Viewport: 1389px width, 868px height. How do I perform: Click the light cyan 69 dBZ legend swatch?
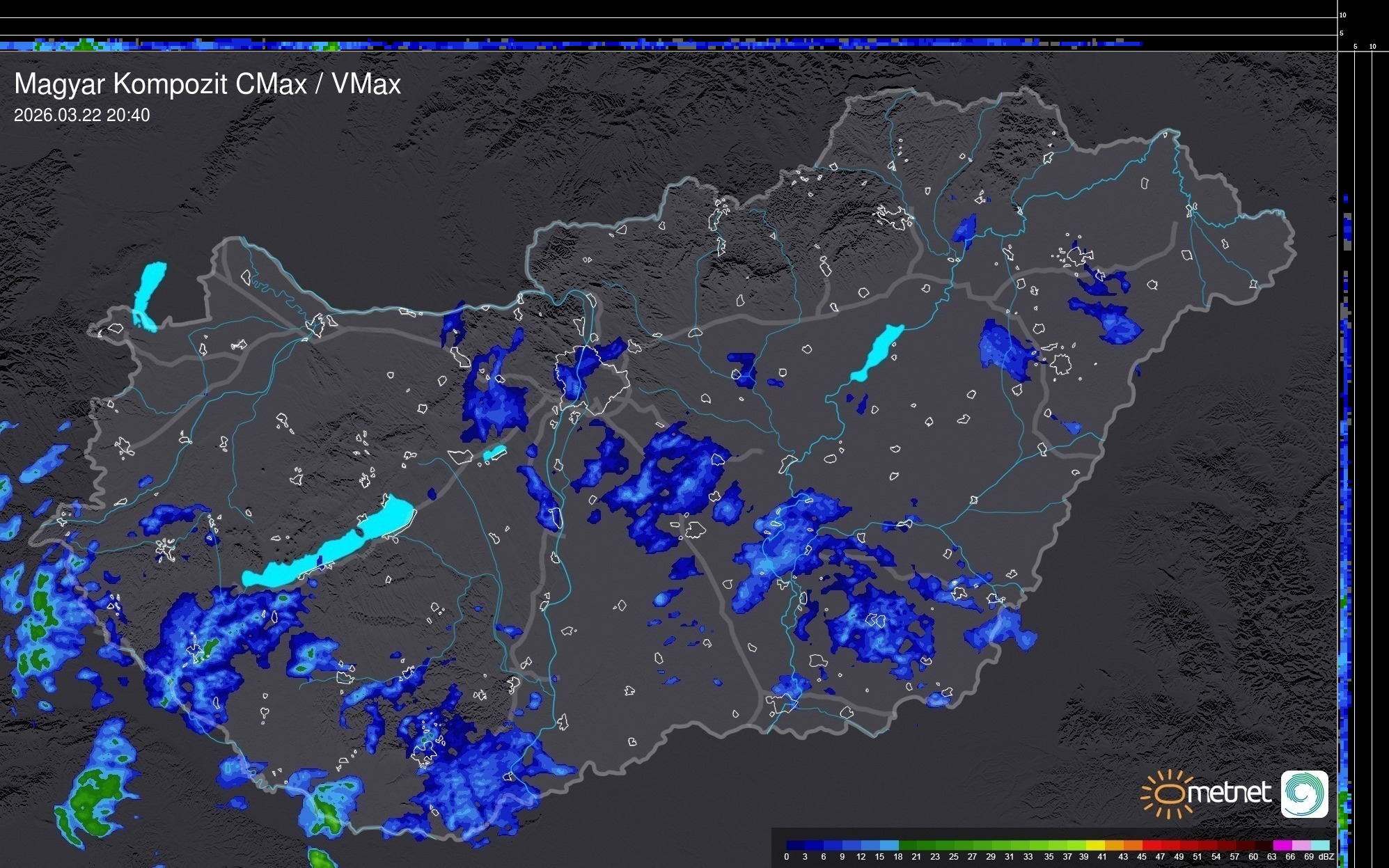(1319, 845)
